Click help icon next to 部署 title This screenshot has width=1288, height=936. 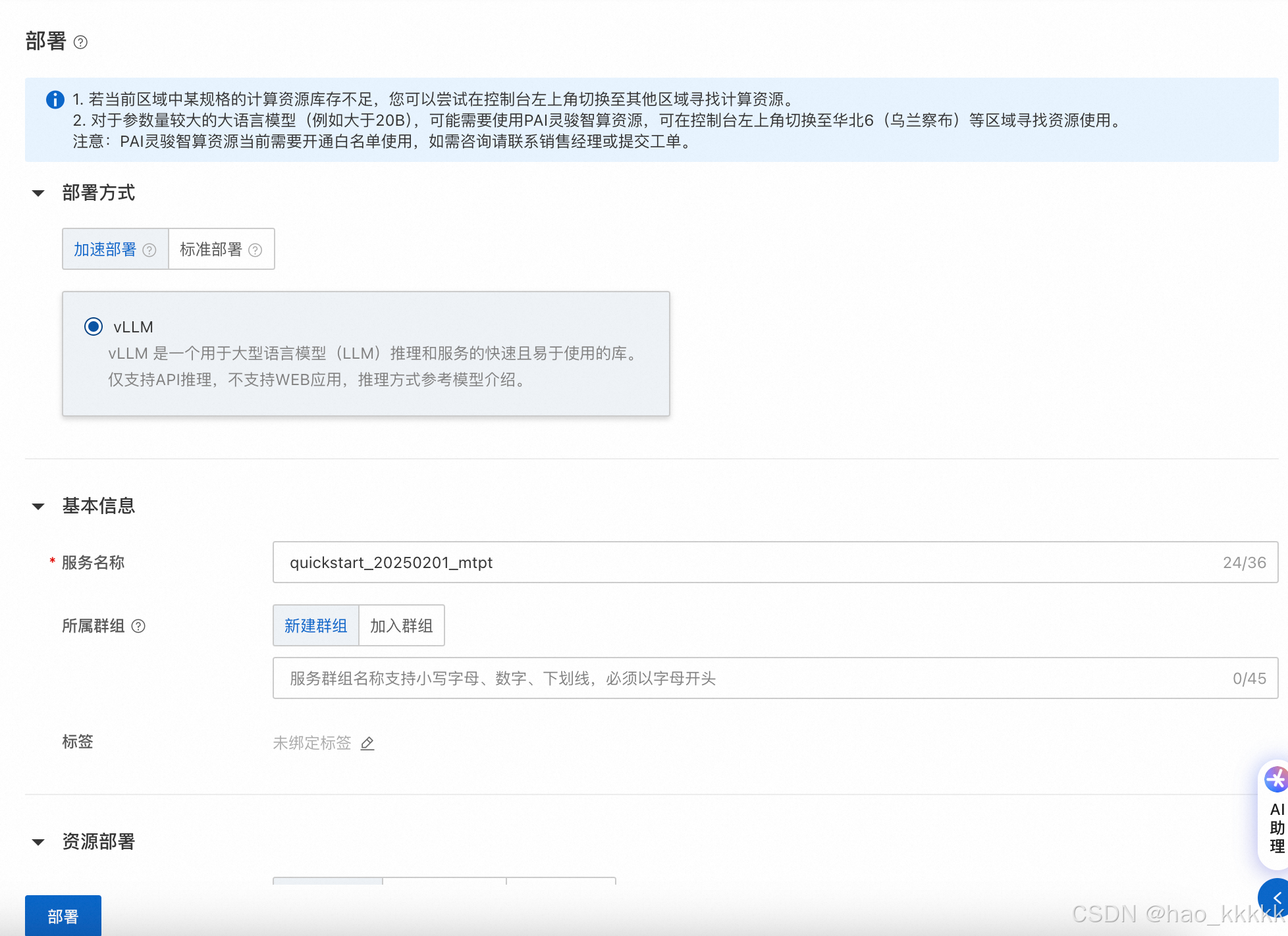click(80, 42)
